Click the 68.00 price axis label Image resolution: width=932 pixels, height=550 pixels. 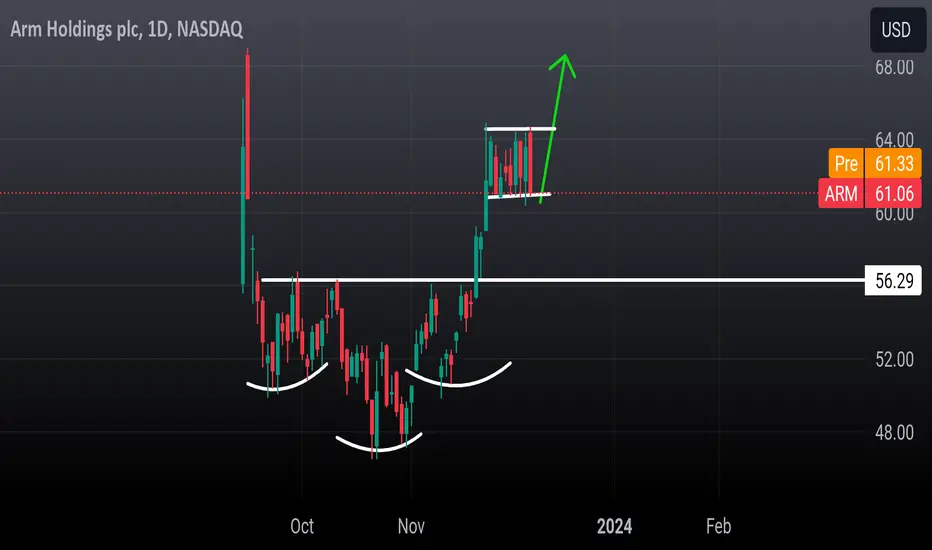point(894,67)
